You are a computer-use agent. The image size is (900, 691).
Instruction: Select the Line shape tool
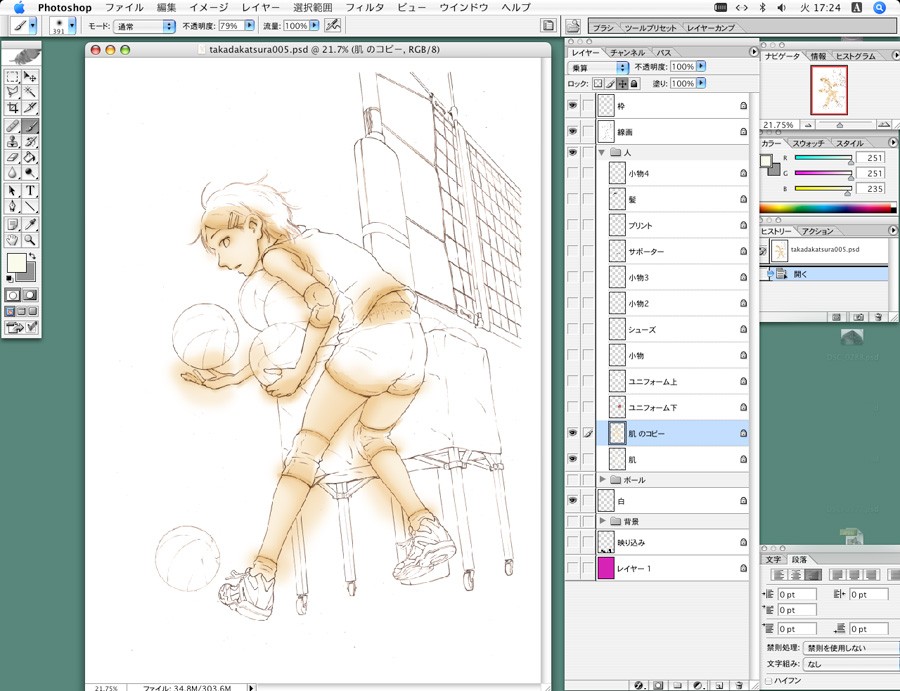coord(30,206)
